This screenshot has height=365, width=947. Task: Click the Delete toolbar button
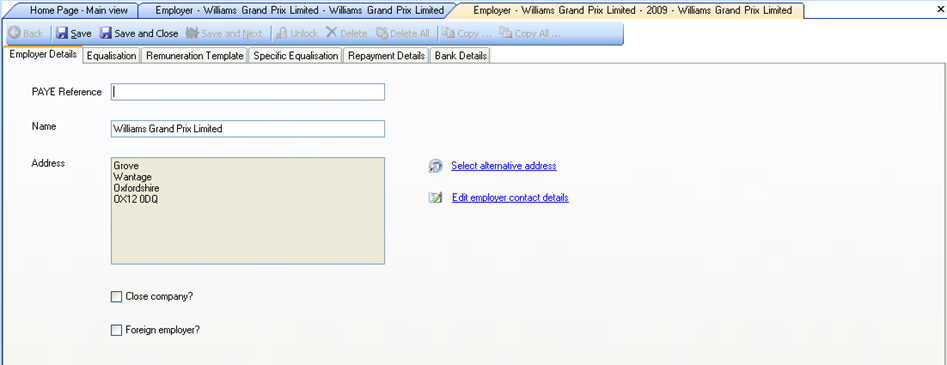pos(347,33)
